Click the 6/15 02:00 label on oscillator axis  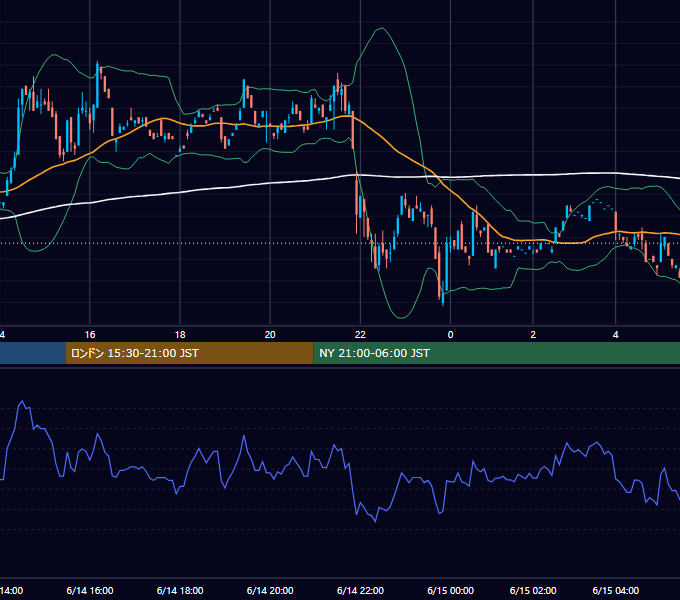(533, 590)
